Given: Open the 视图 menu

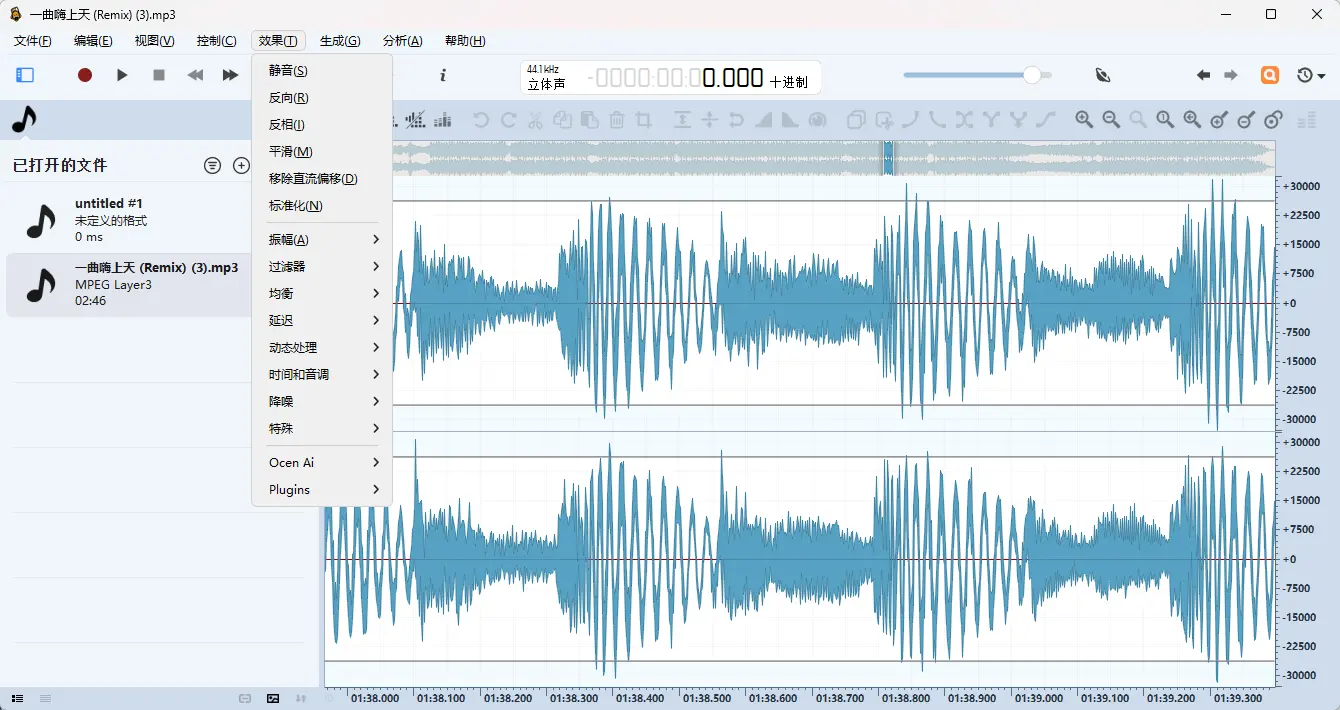Looking at the screenshot, I should 154,41.
